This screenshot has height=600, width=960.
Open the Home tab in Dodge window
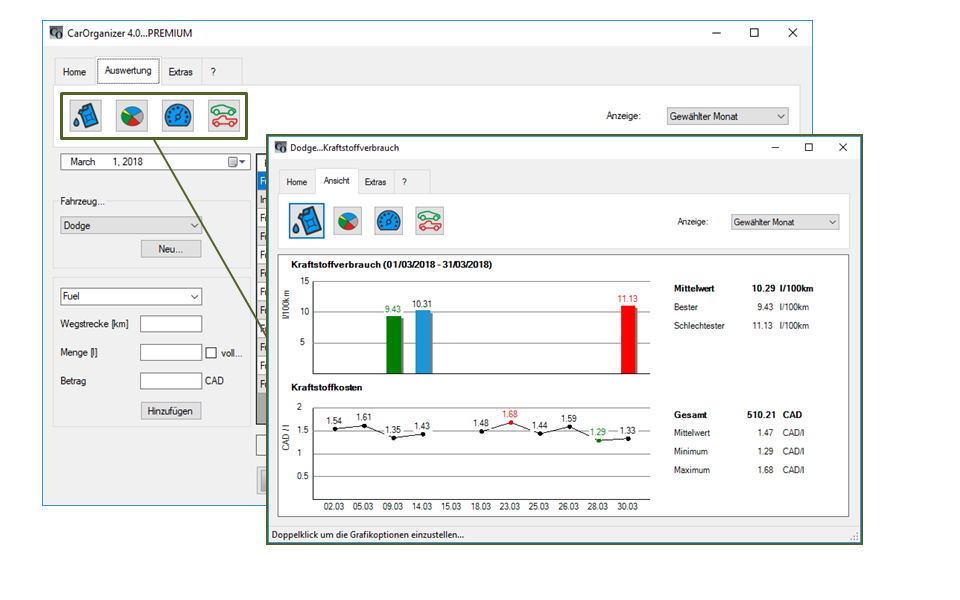coord(297,182)
